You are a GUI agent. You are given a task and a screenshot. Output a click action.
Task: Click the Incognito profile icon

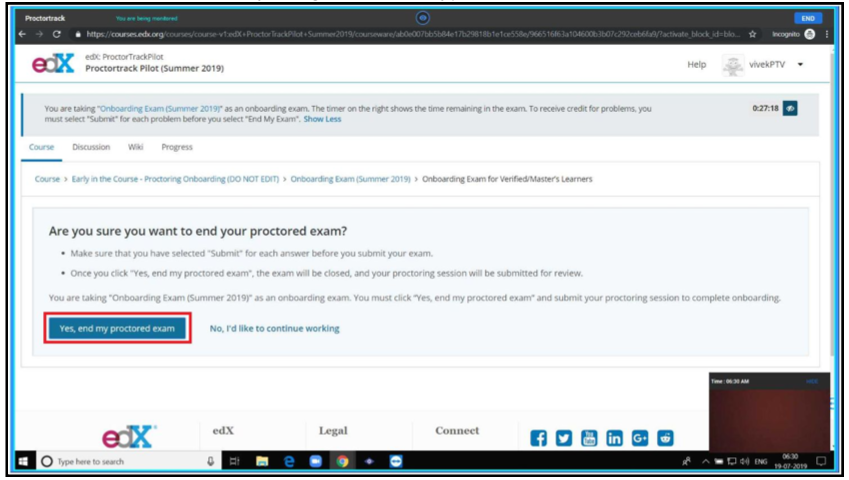click(x=809, y=34)
